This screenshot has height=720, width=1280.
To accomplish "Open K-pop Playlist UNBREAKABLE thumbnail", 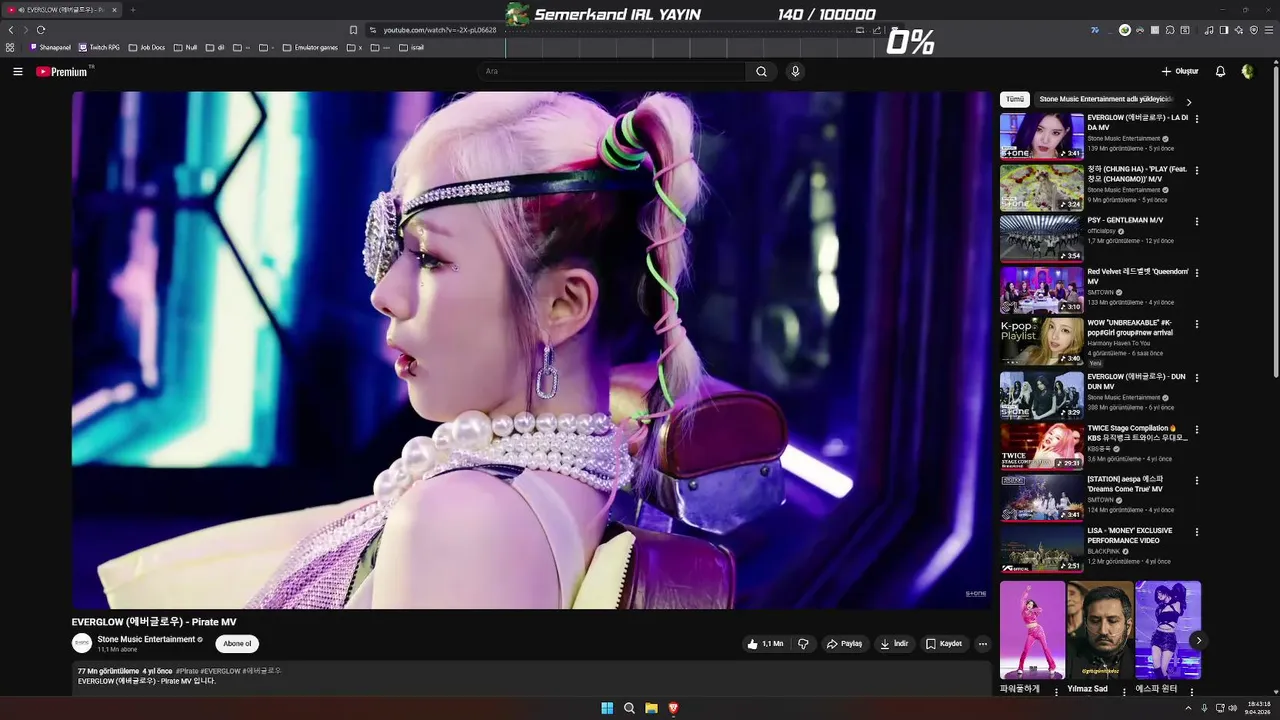I will tap(1042, 341).
